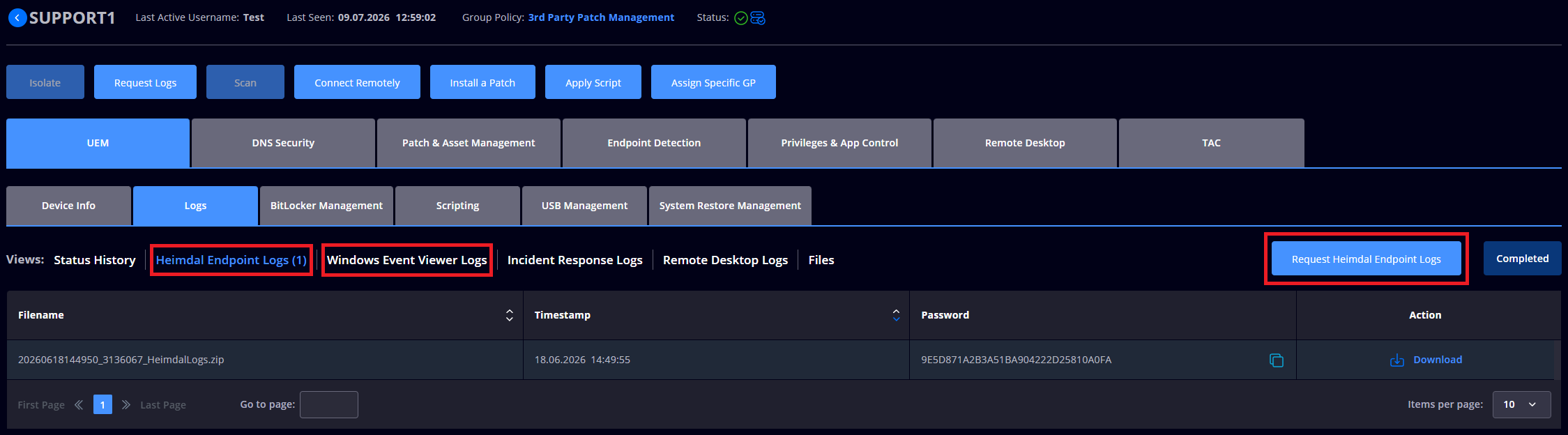This screenshot has width=1568, height=435.
Task: Sort the table by the Filename column arrows
Action: tap(510, 315)
